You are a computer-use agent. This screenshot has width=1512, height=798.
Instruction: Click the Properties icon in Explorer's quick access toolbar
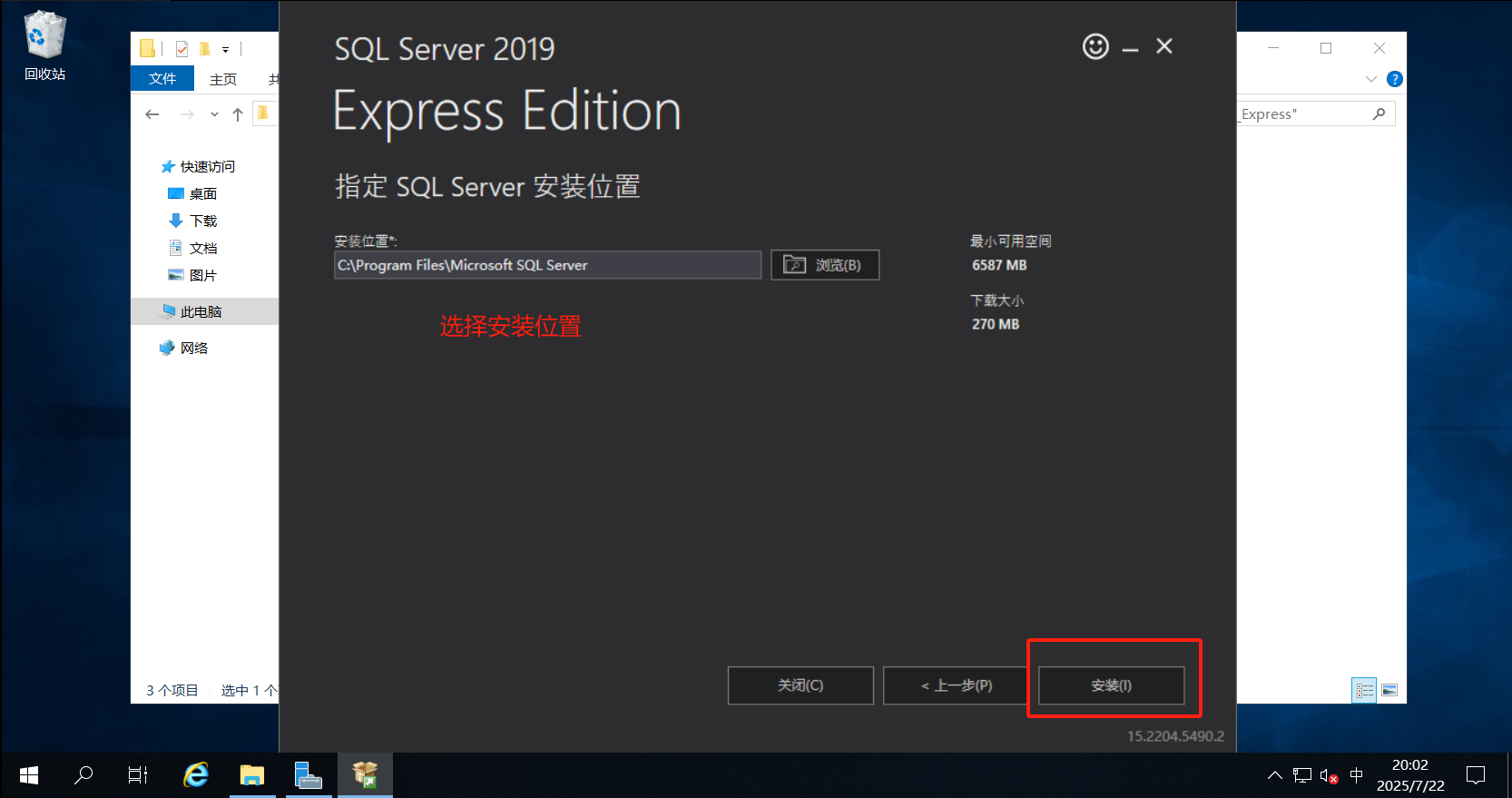tap(182, 49)
